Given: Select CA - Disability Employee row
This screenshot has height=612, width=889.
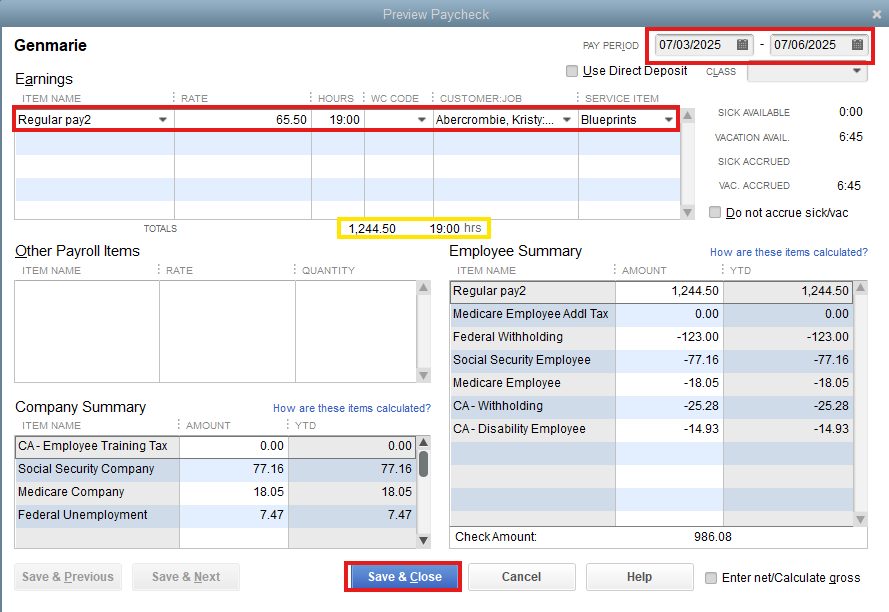Looking at the screenshot, I should (651, 429).
